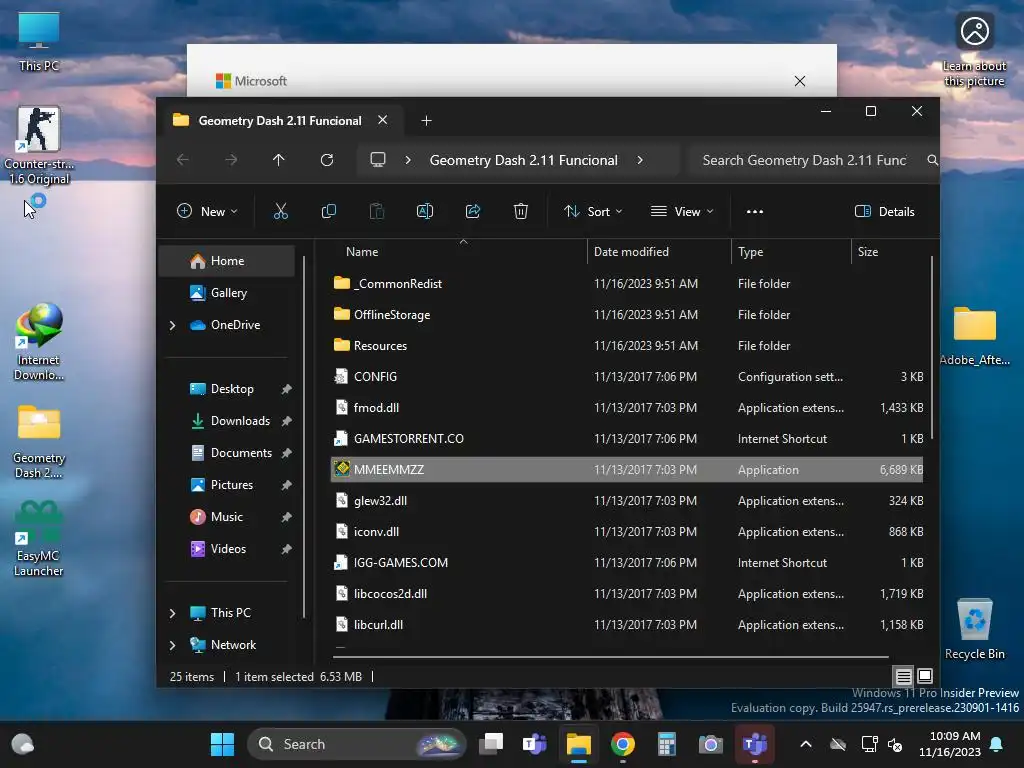Select Gallery in the navigation pane

[x=227, y=293]
